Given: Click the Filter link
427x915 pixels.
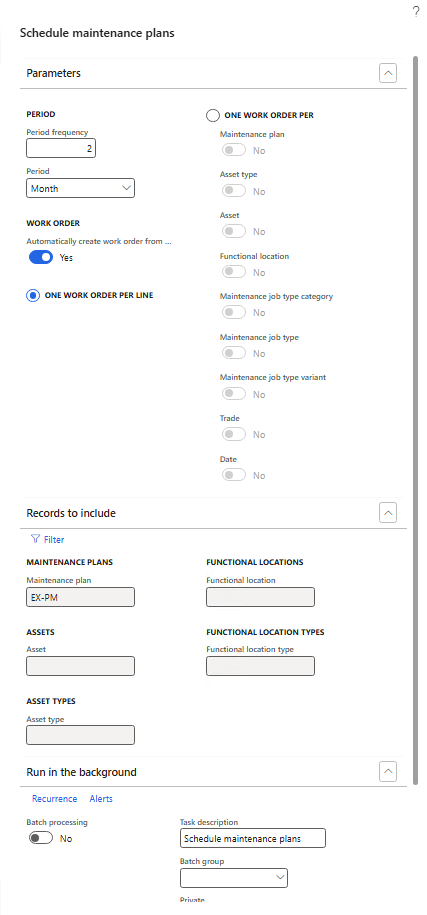Looking at the screenshot, I should (54, 540).
